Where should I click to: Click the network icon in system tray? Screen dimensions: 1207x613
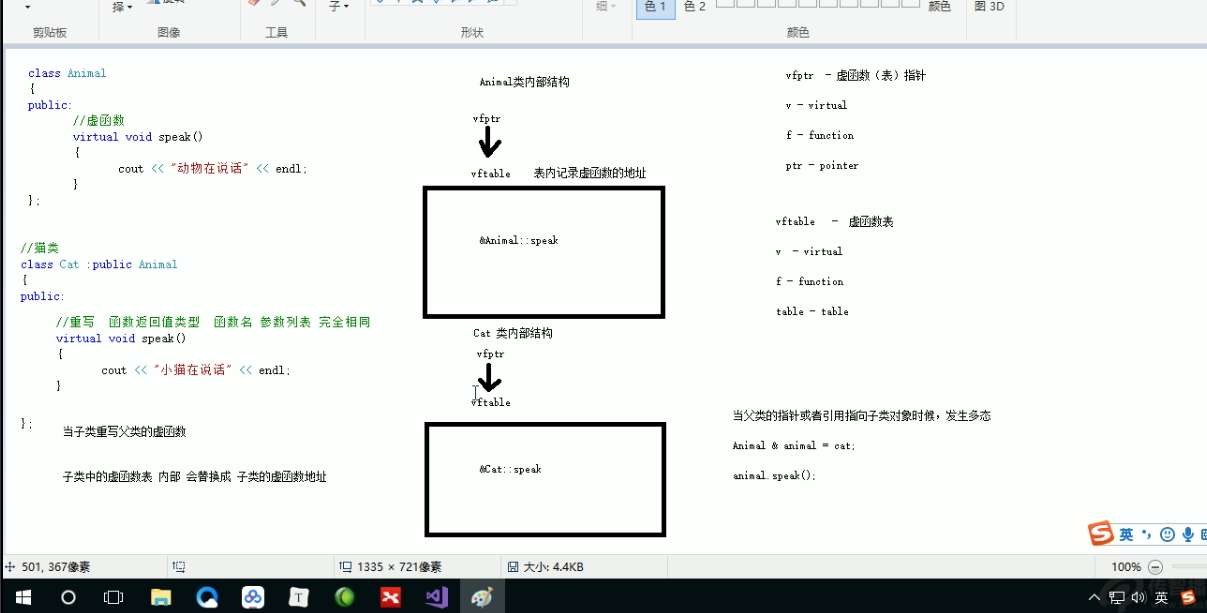(x=1116, y=598)
